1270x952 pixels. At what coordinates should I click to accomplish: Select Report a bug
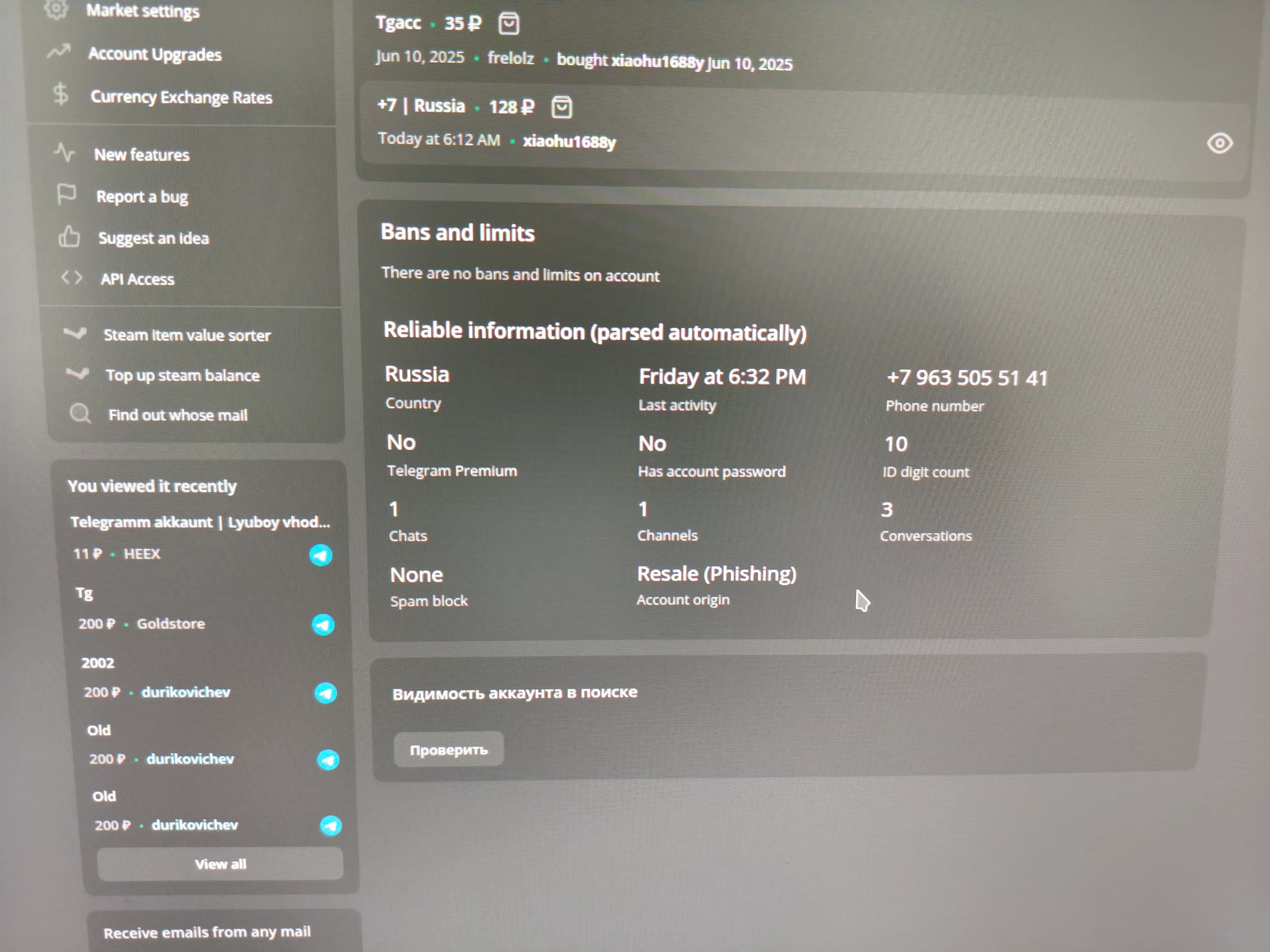[x=142, y=197]
